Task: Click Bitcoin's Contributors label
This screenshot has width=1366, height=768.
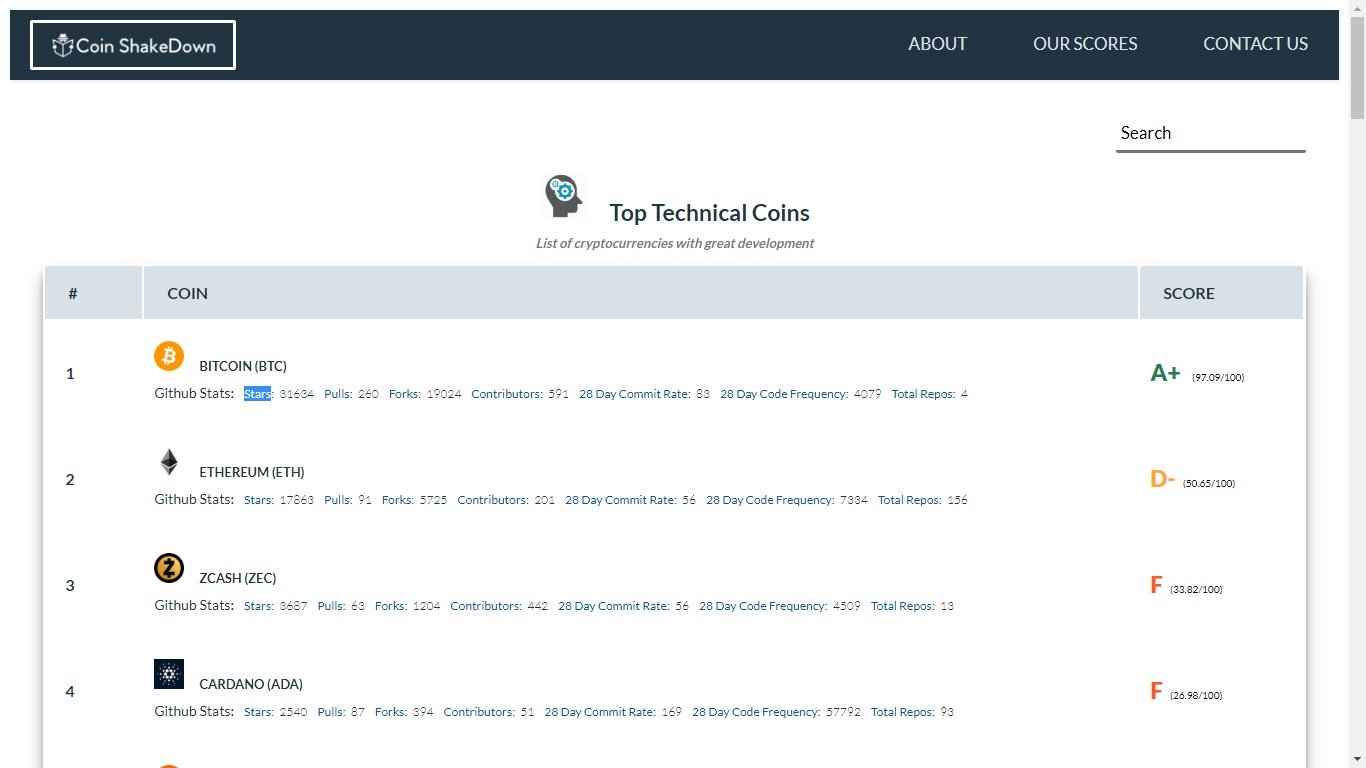Action: [507, 394]
